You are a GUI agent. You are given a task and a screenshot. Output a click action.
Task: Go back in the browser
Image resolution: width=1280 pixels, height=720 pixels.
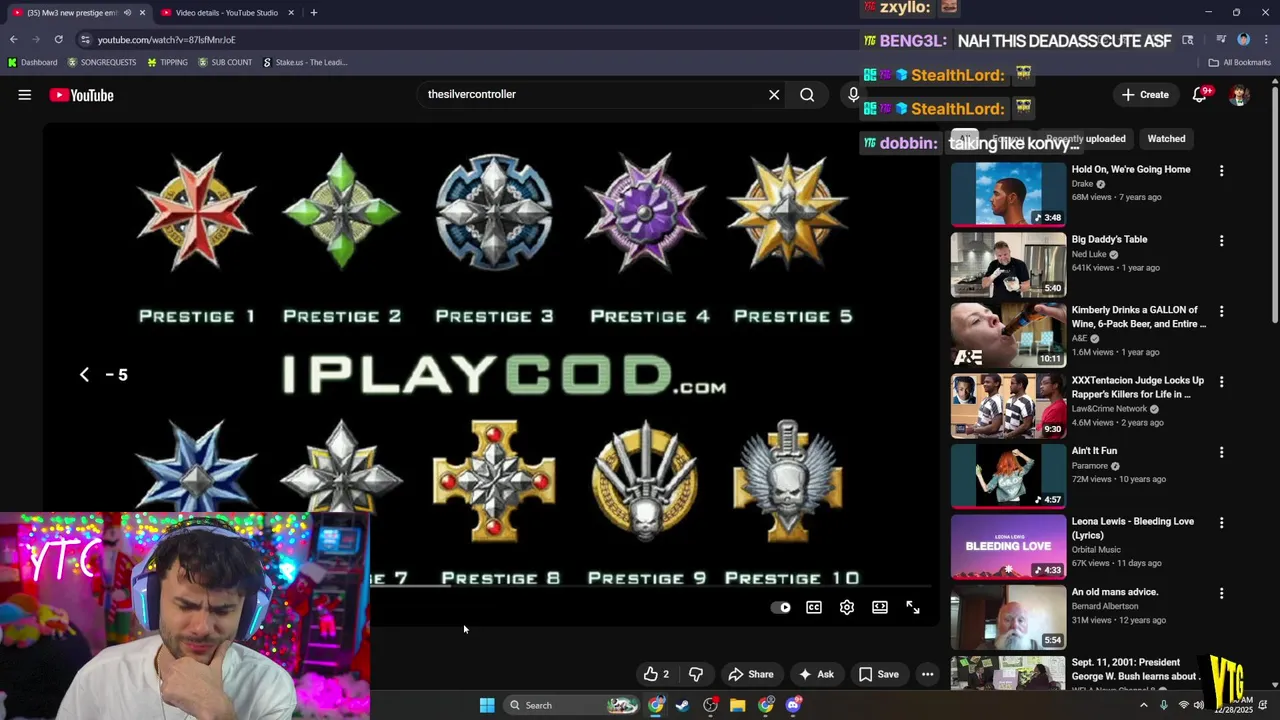[x=14, y=40]
